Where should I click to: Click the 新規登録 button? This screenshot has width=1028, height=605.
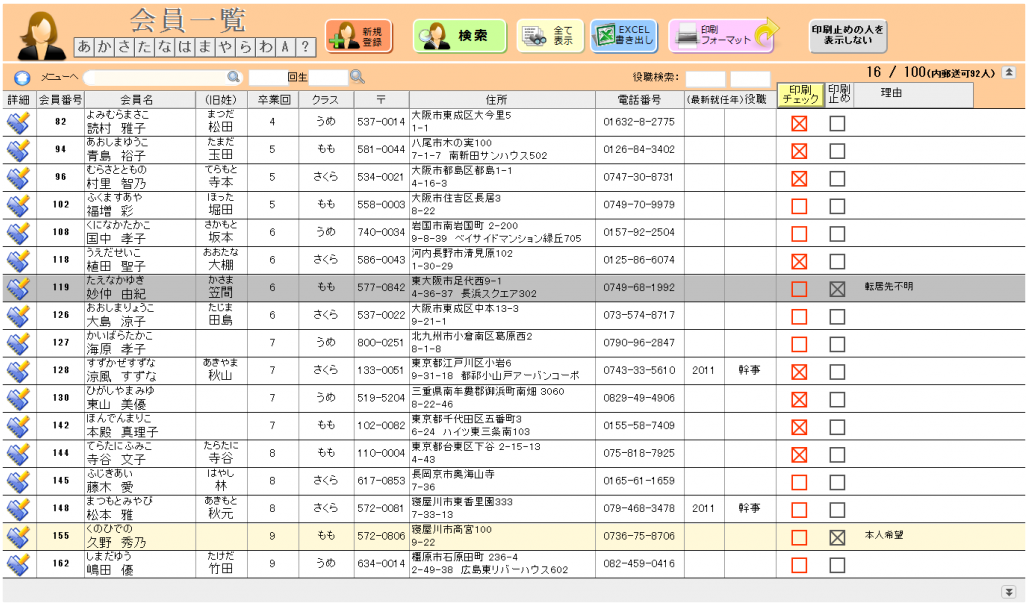(359, 36)
